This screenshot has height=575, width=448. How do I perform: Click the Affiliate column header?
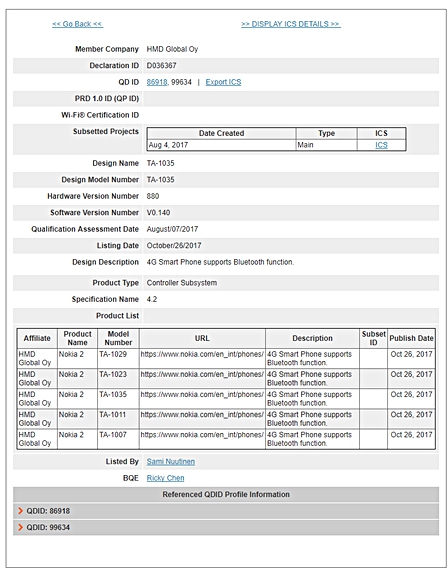[37, 338]
